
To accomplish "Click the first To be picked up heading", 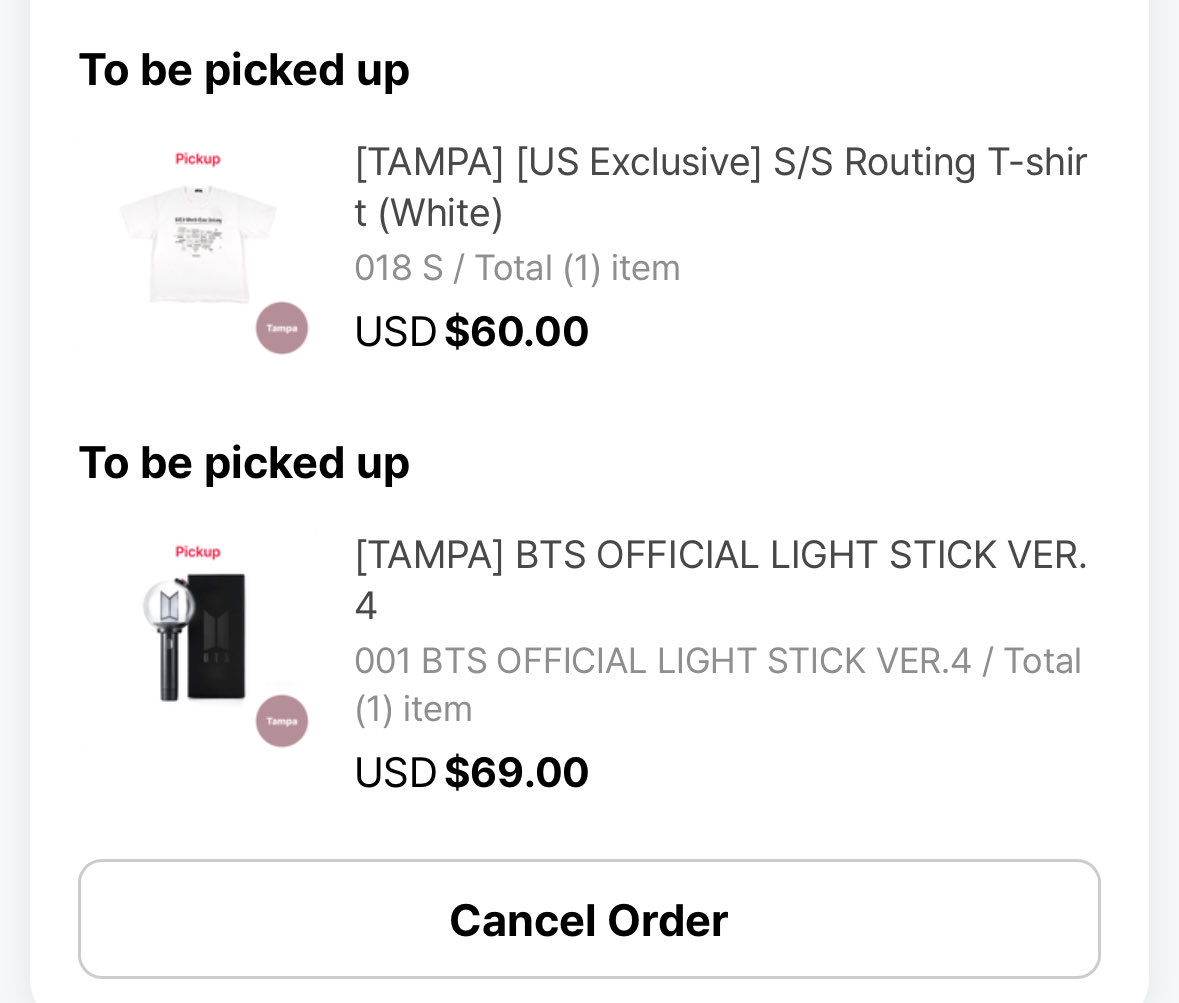I will tap(244, 71).
